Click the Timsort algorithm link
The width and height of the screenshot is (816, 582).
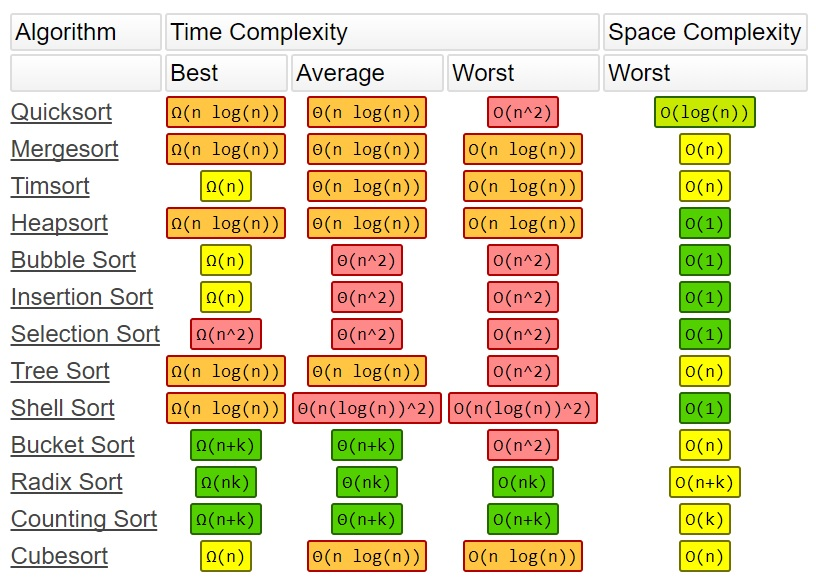coord(50,186)
